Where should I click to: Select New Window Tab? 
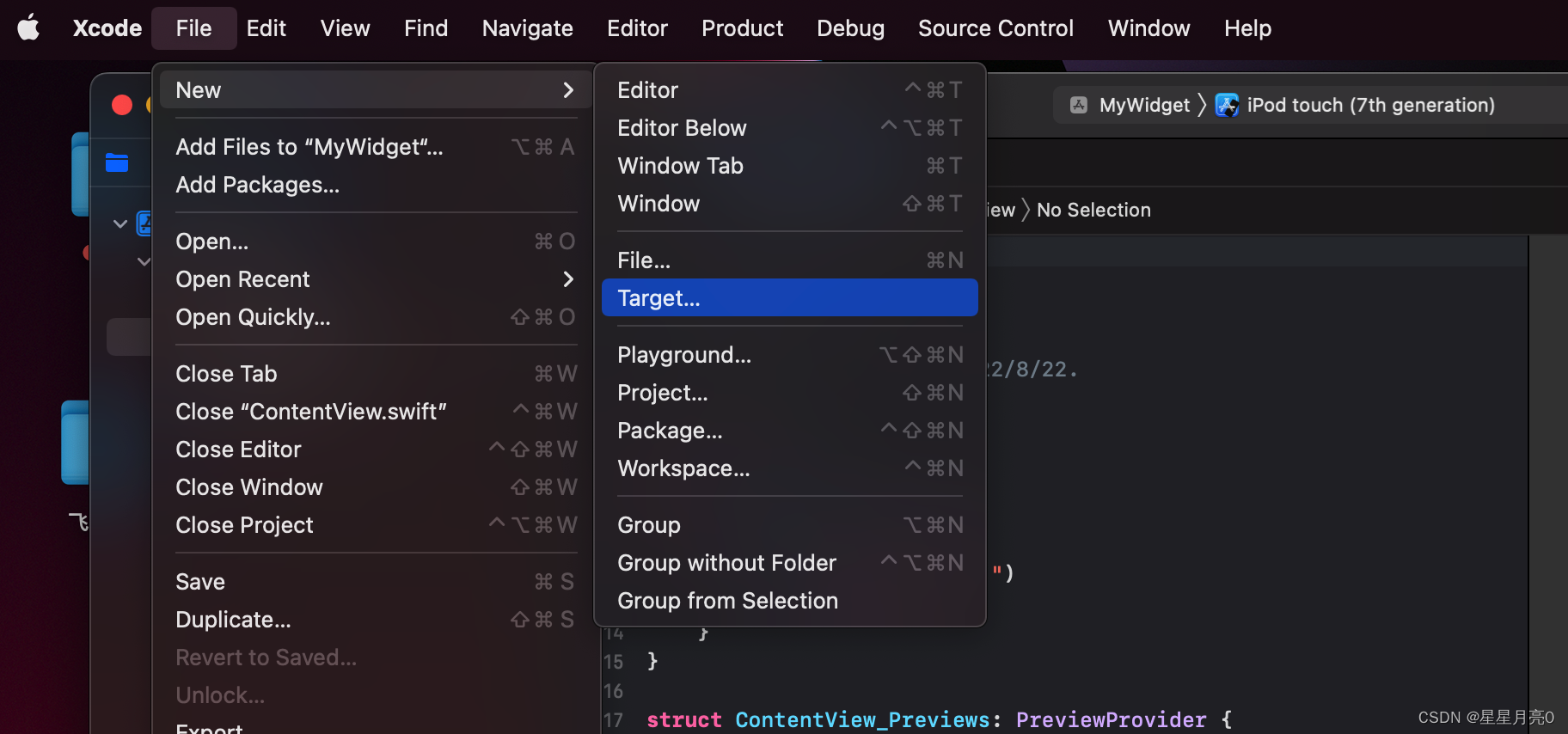(790, 166)
